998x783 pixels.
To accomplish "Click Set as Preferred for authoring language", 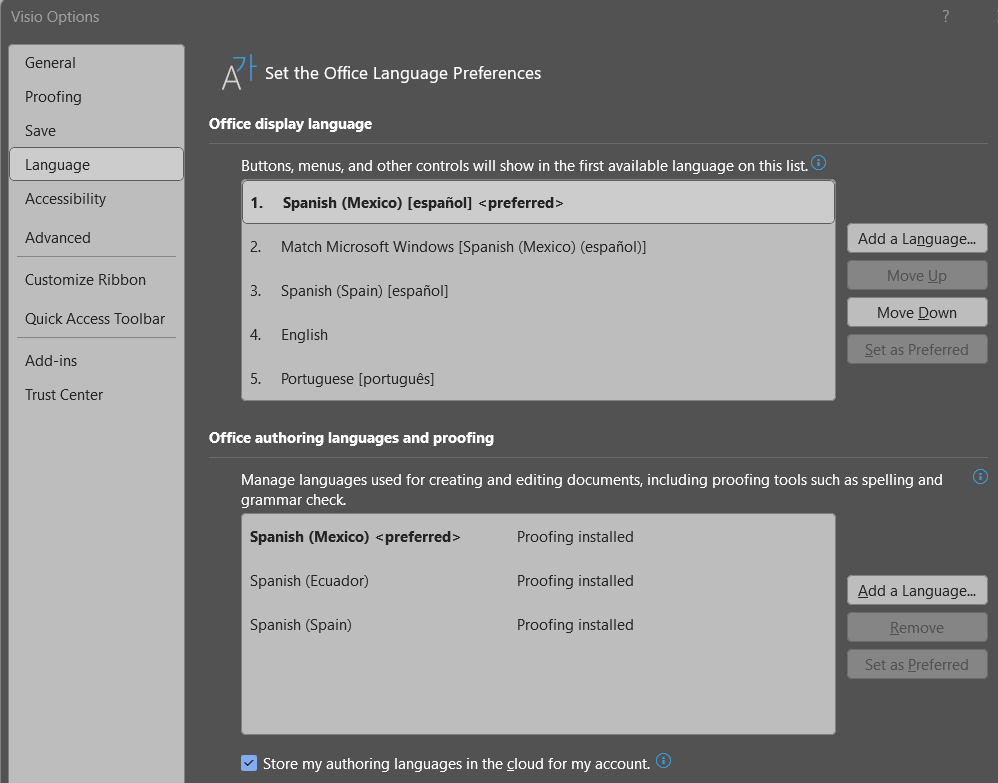I will pyautogui.click(x=917, y=665).
